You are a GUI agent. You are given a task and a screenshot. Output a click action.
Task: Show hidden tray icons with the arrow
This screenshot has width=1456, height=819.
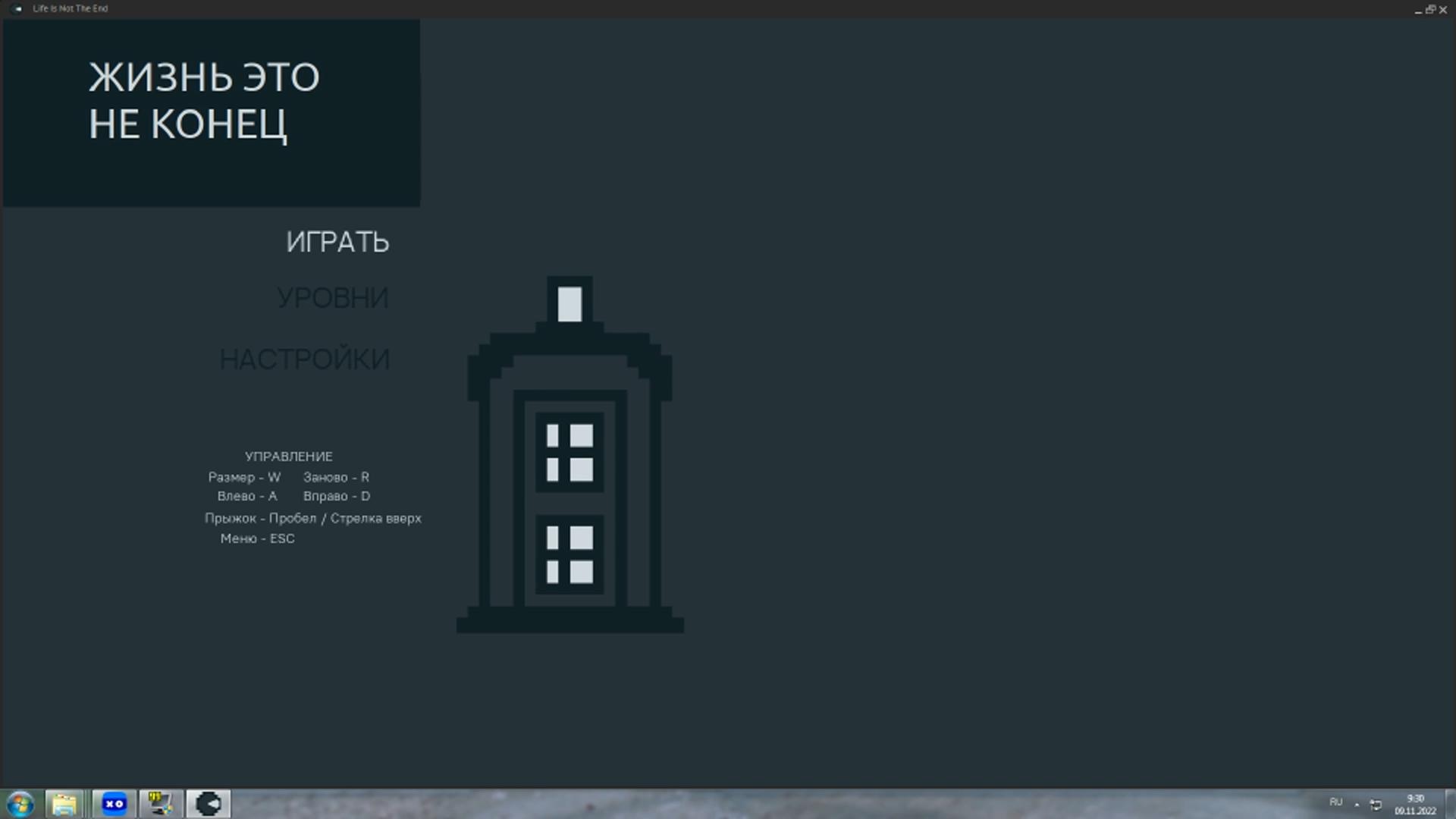[1357, 805]
